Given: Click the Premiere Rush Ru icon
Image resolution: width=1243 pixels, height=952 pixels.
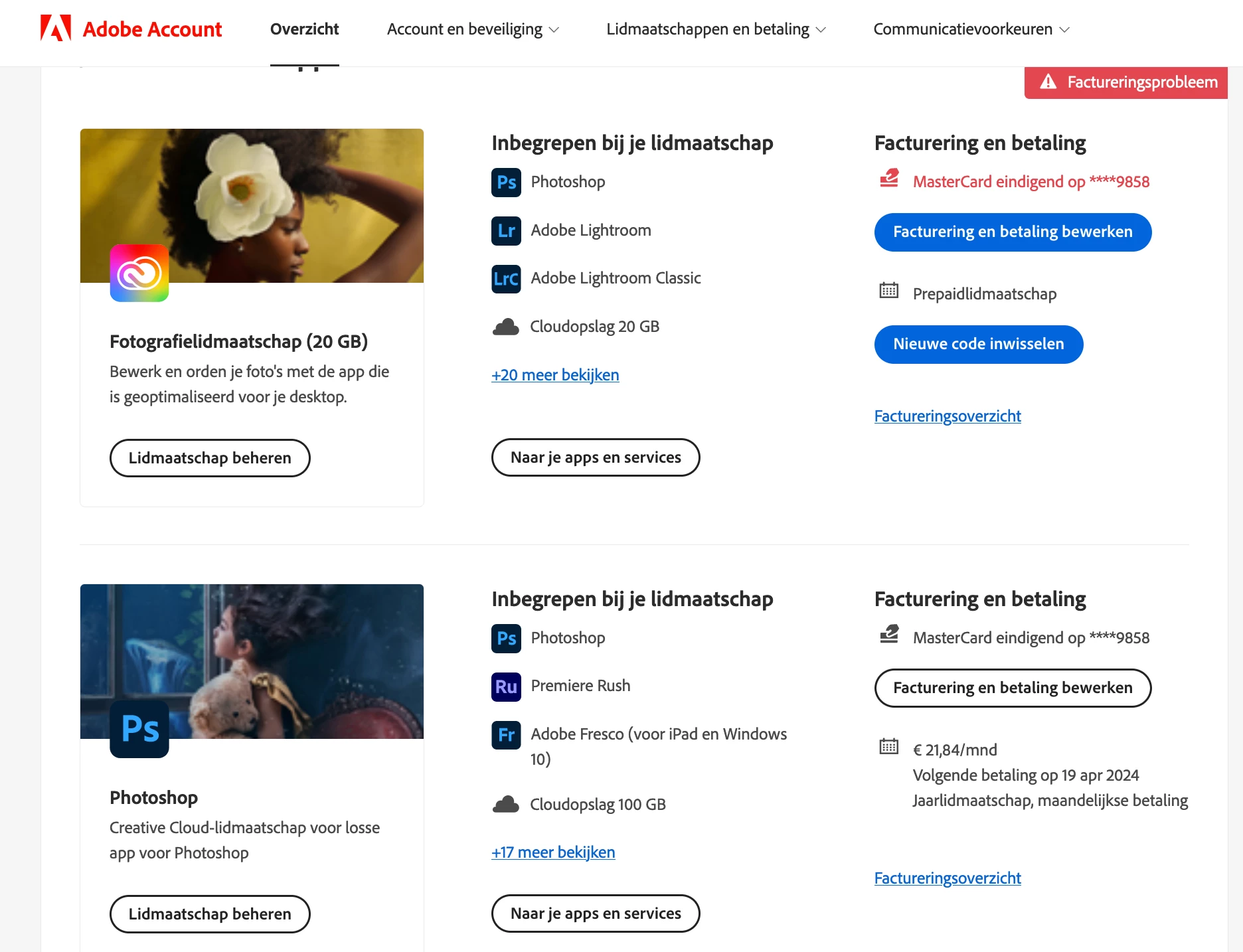Looking at the screenshot, I should pos(506,686).
